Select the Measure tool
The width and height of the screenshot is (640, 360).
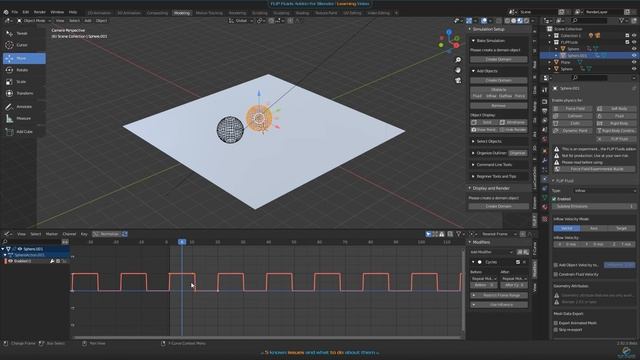pos(24,119)
